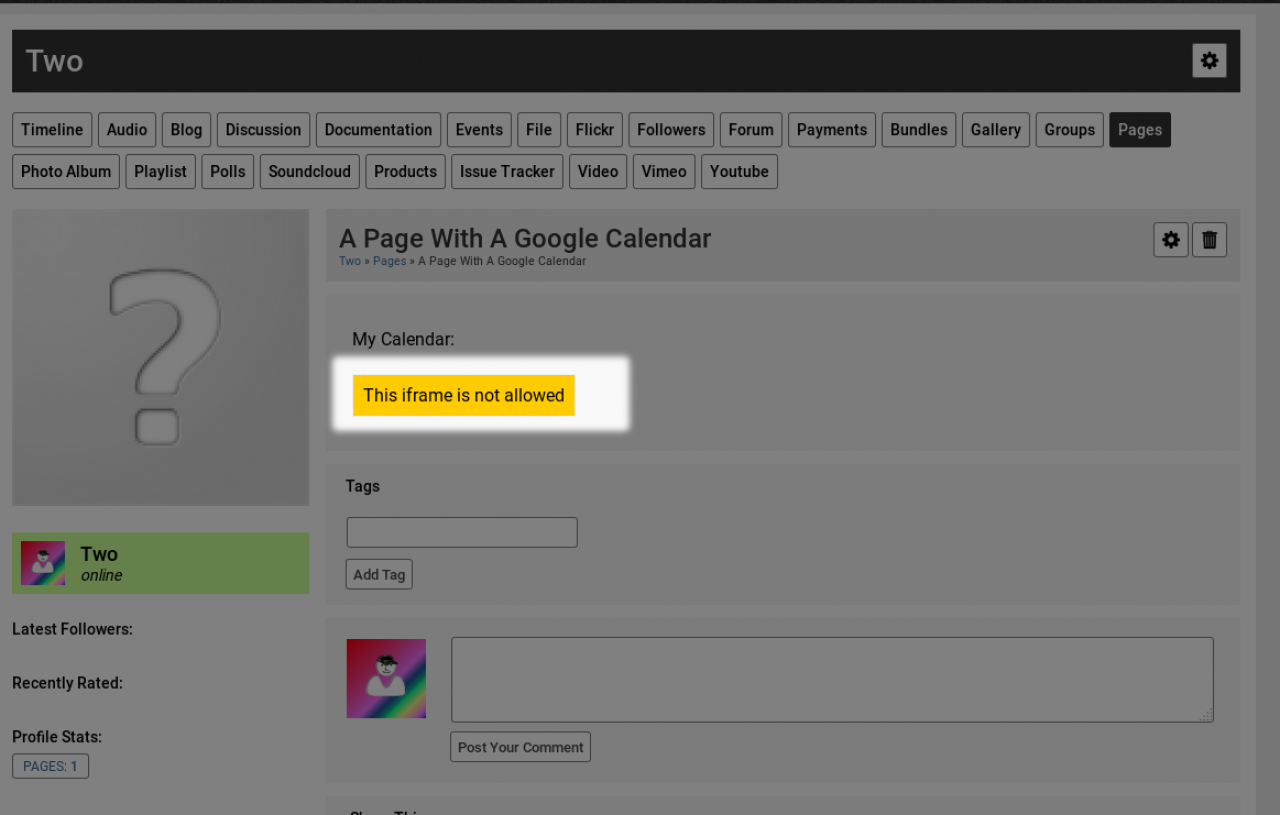Click the profile settings gear icon
This screenshot has height=815, width=1280.
pos(1209,61)
